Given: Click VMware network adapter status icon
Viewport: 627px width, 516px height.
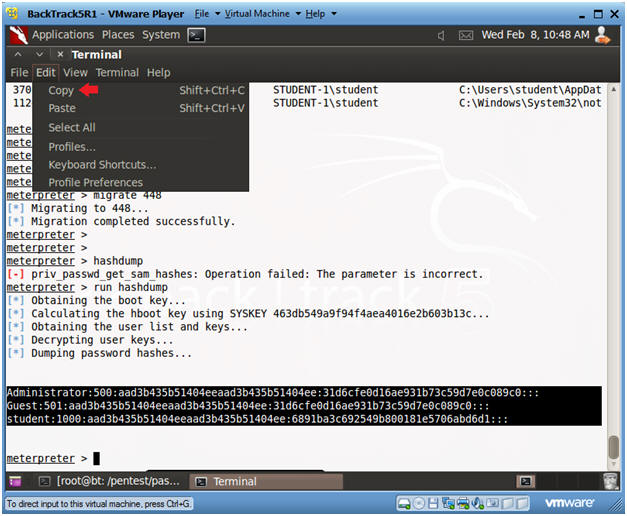Looking at the screenshot, I should pyautogui.click(x=448, y=503).
